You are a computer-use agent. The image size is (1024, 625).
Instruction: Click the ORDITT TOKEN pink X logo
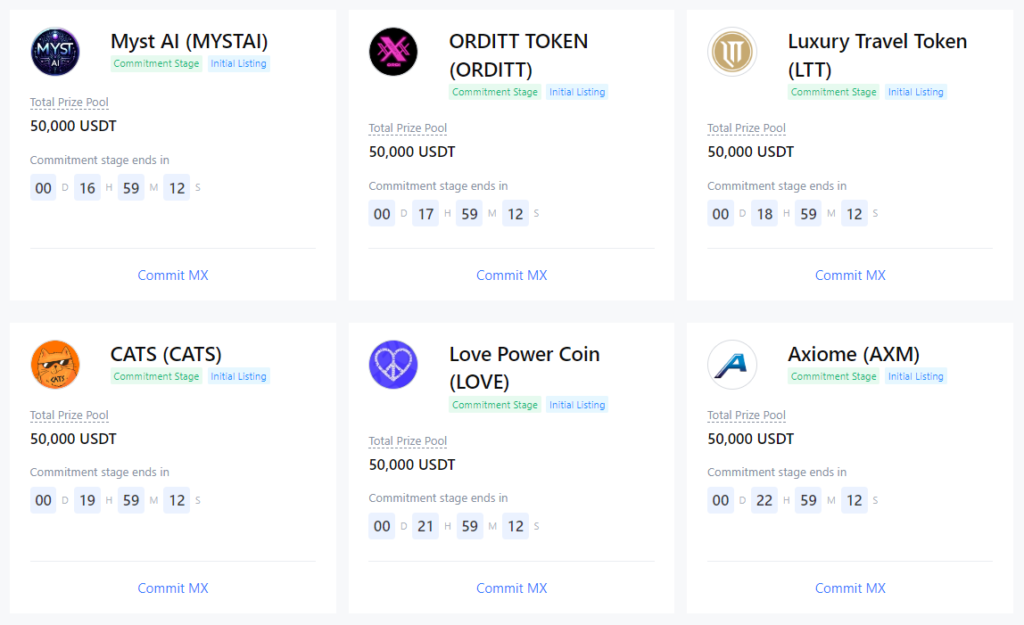(x=393, y=52)
